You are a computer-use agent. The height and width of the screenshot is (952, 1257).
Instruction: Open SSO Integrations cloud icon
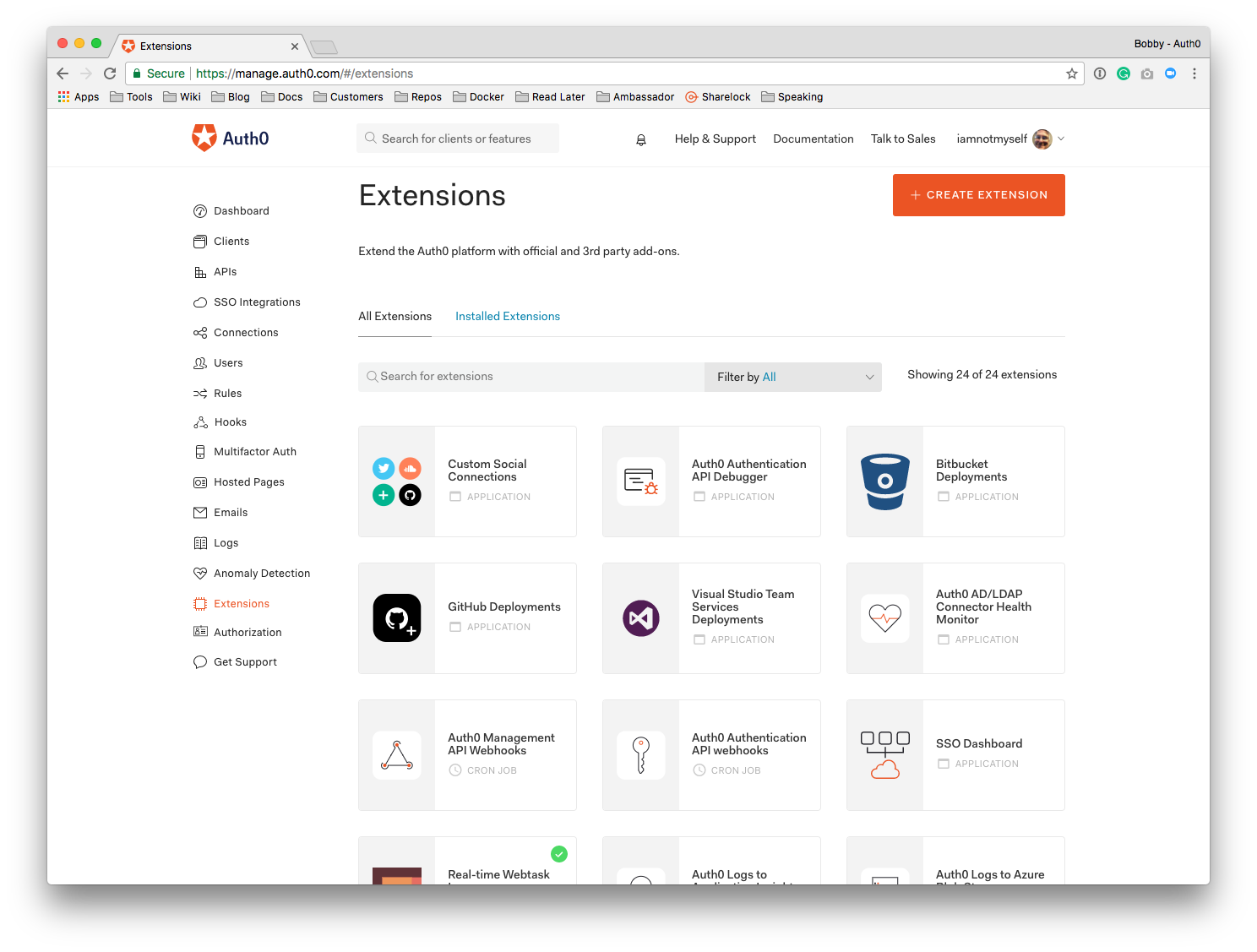click(200, 302)
